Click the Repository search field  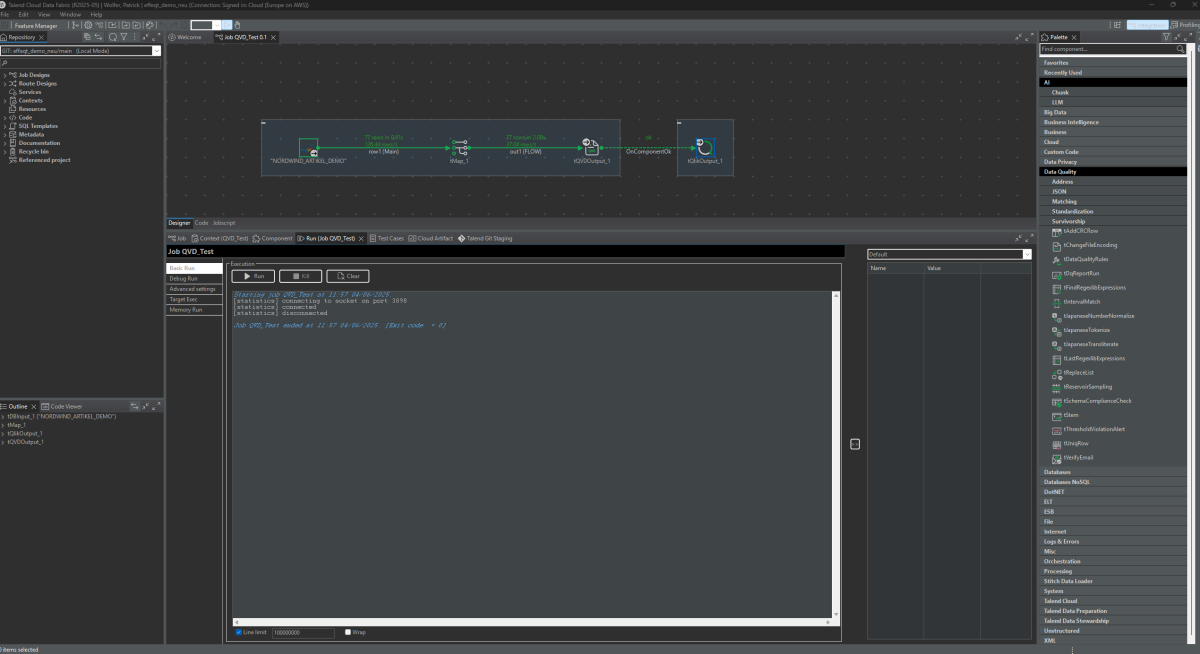[x=81, y=63]
